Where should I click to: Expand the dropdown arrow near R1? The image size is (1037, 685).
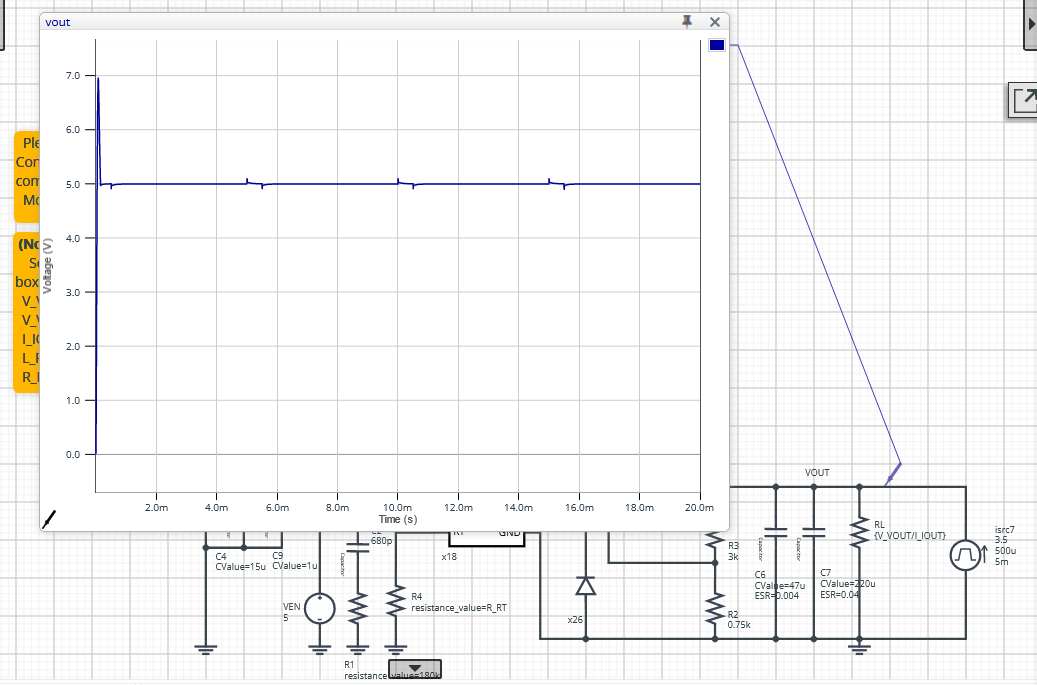click(x=415, y=668)
